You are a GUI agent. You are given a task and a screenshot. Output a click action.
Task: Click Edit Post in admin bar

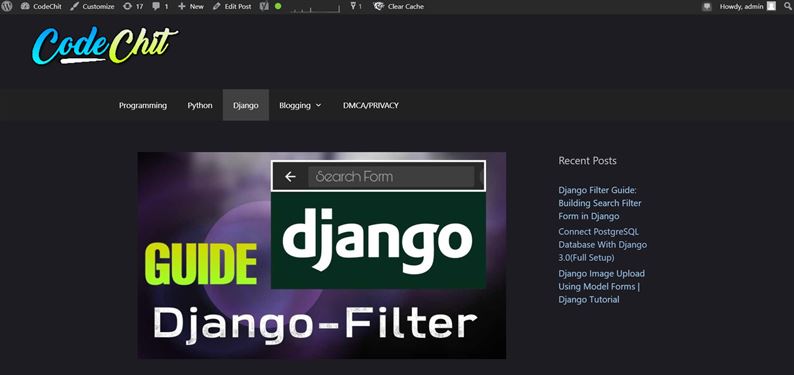(x=232, y=7)
